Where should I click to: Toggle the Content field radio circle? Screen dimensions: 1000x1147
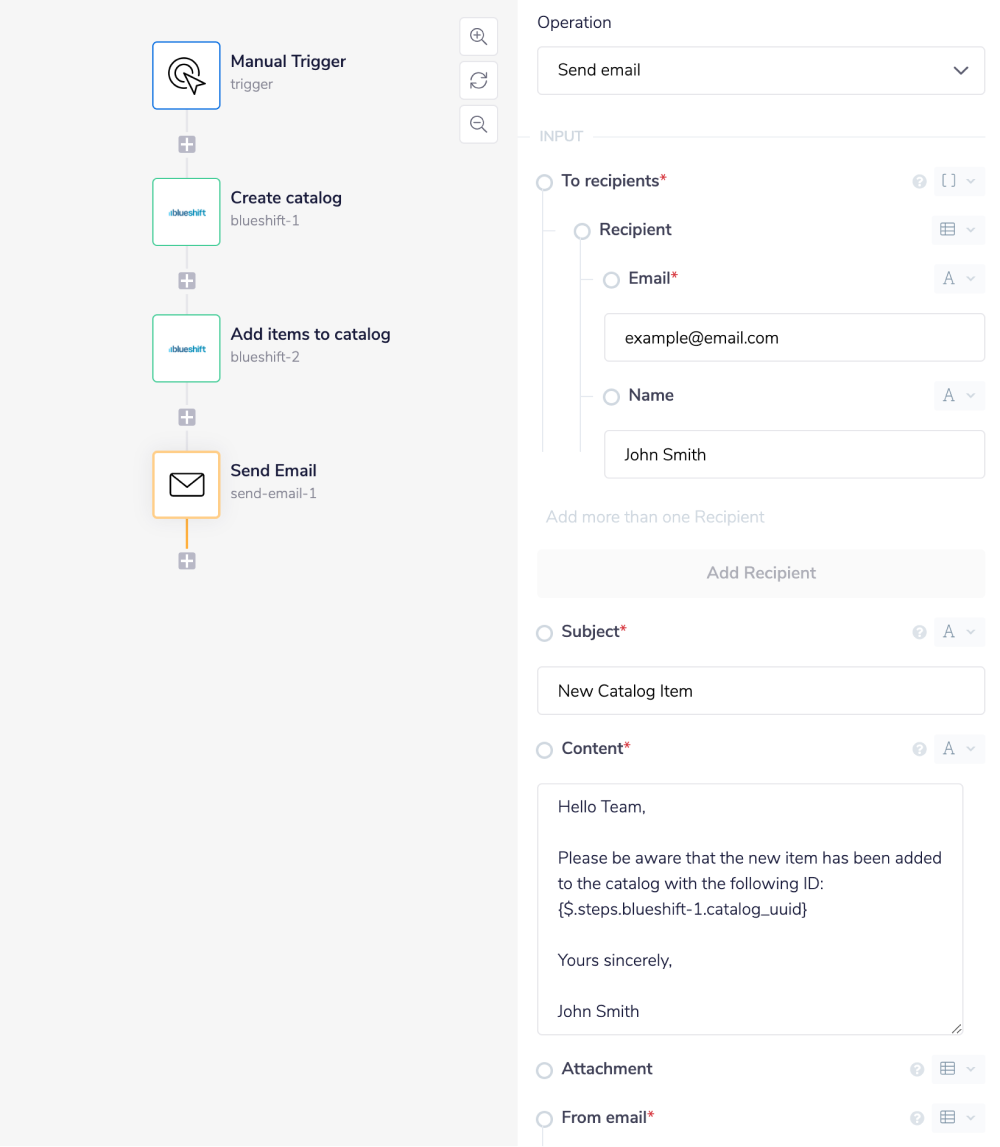click(545, 750)
